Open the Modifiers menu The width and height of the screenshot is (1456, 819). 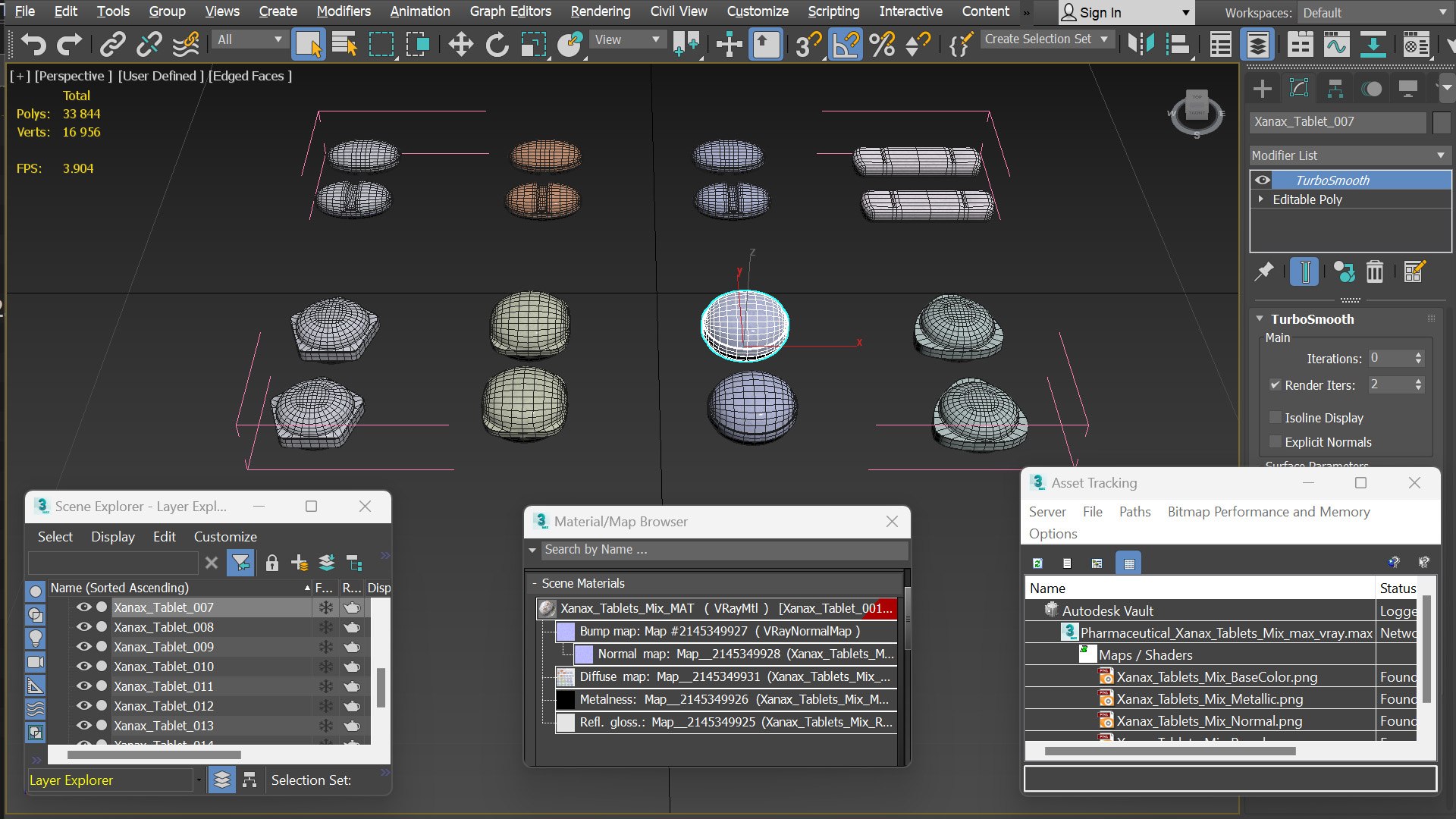pyautogui.click(x=344, y=11)
